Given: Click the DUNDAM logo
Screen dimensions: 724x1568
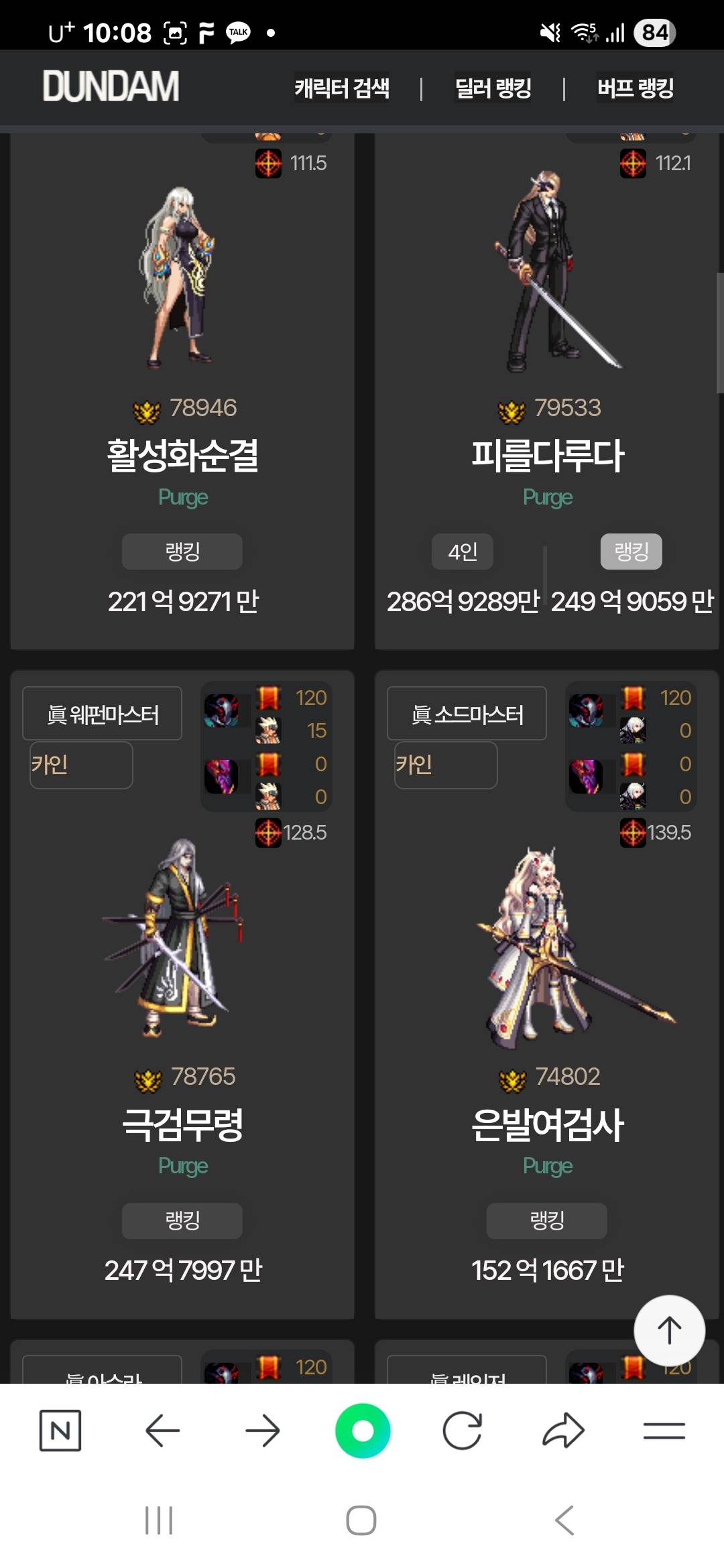Looking at the screenshot, I should (x=111, y=86).
